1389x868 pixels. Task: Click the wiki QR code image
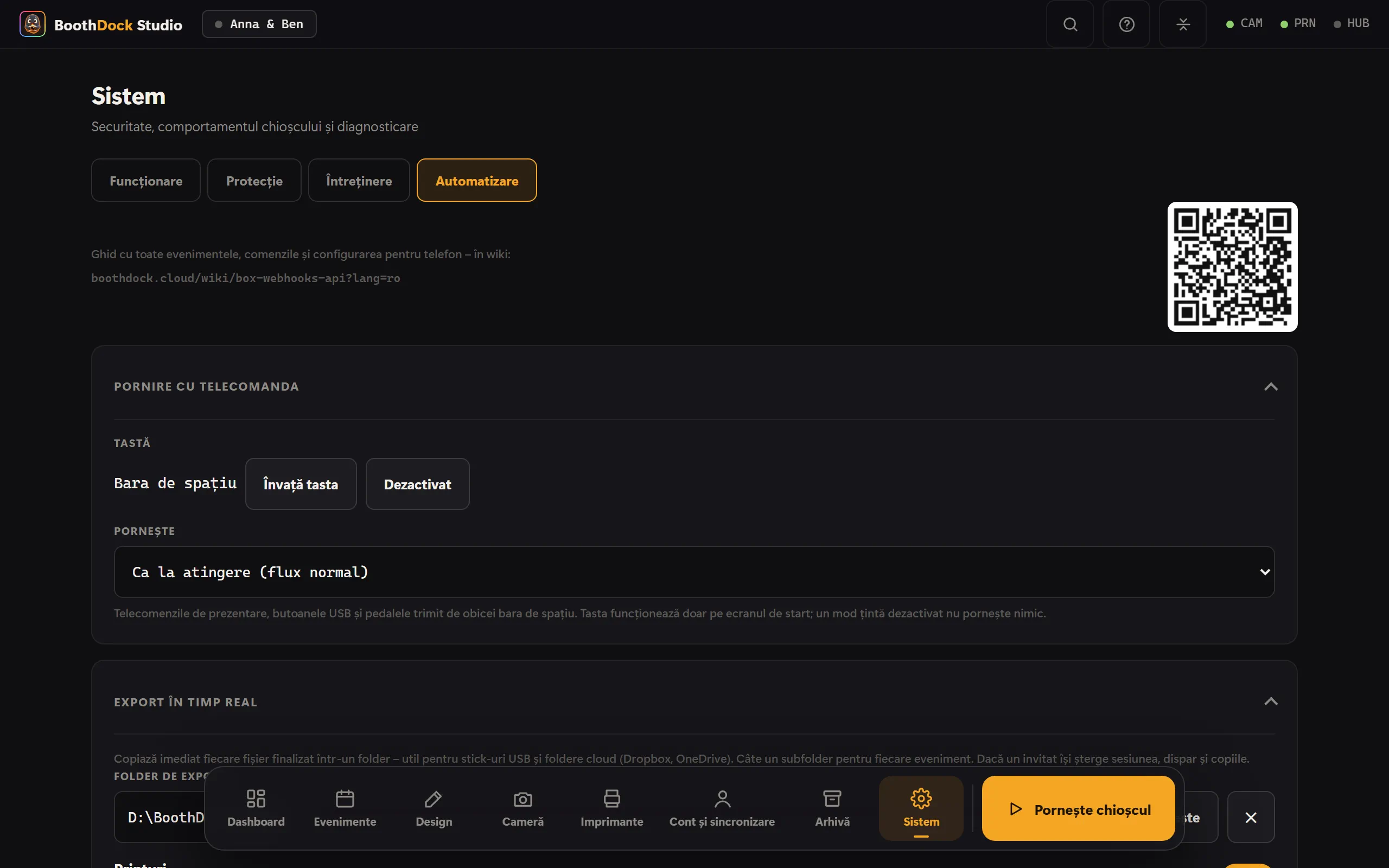coord(1232,266)
